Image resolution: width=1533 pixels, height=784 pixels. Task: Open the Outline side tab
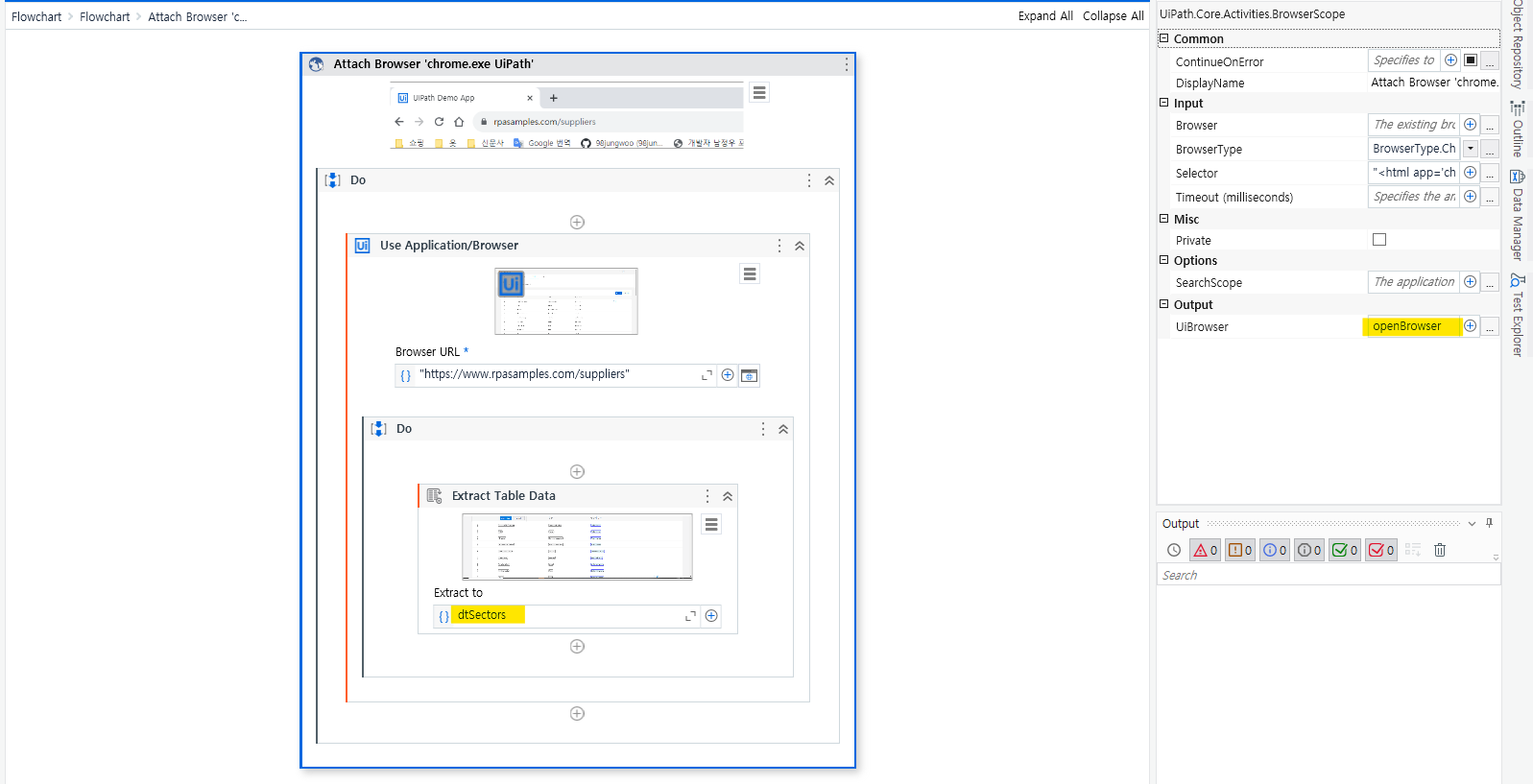[1518, 129]
